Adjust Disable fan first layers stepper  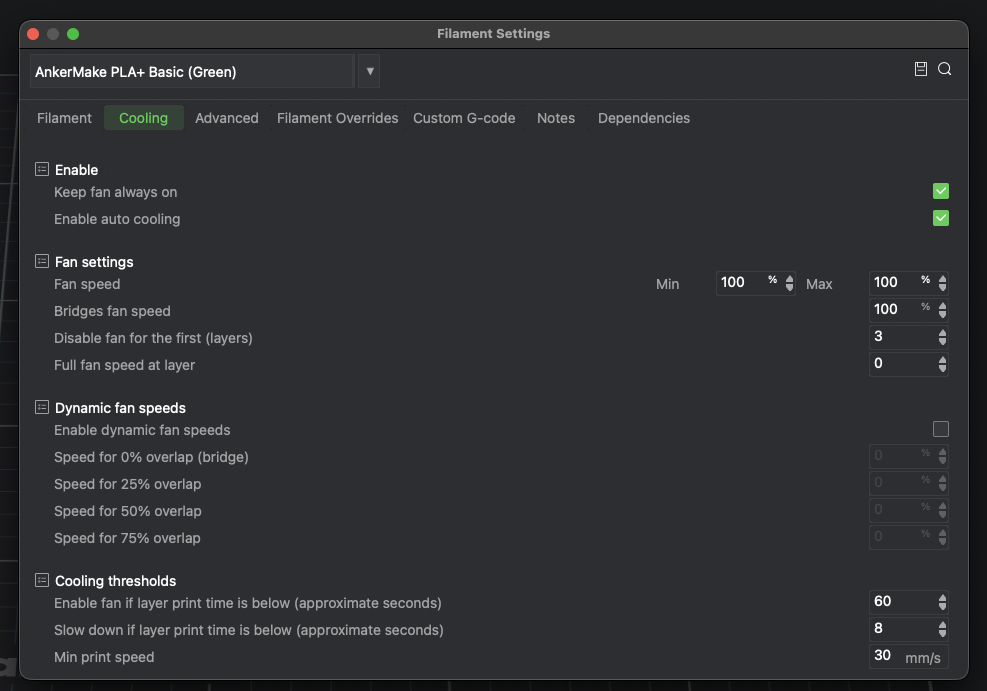pyautogui.click(x=942, y=337)
